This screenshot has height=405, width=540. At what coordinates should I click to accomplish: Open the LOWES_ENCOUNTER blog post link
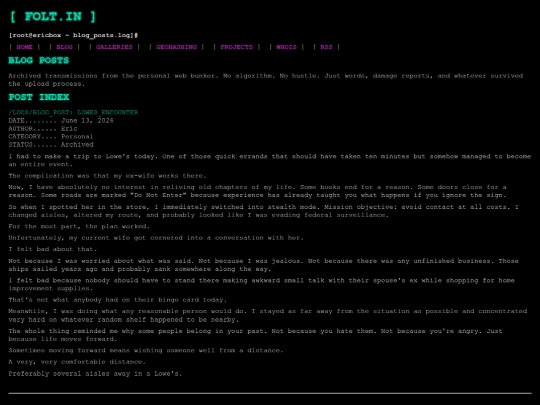73,112
